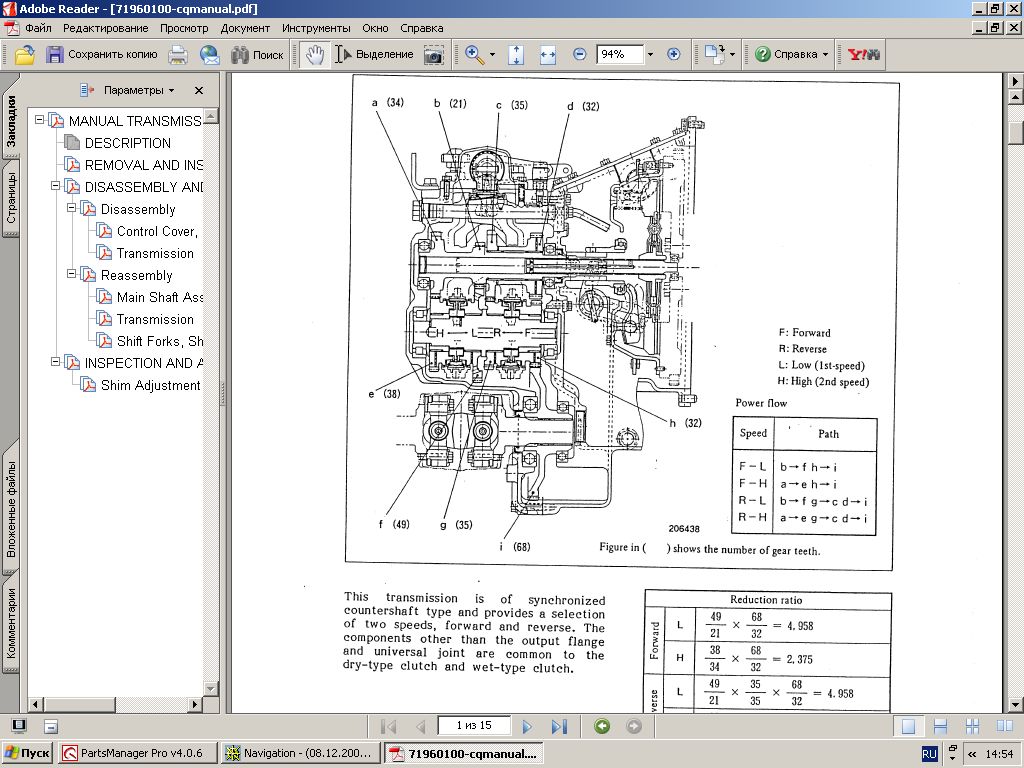The width and height of the screenshot is (1024, 768).
Task: Click Сохранить копию button
Action: [102, 55]
